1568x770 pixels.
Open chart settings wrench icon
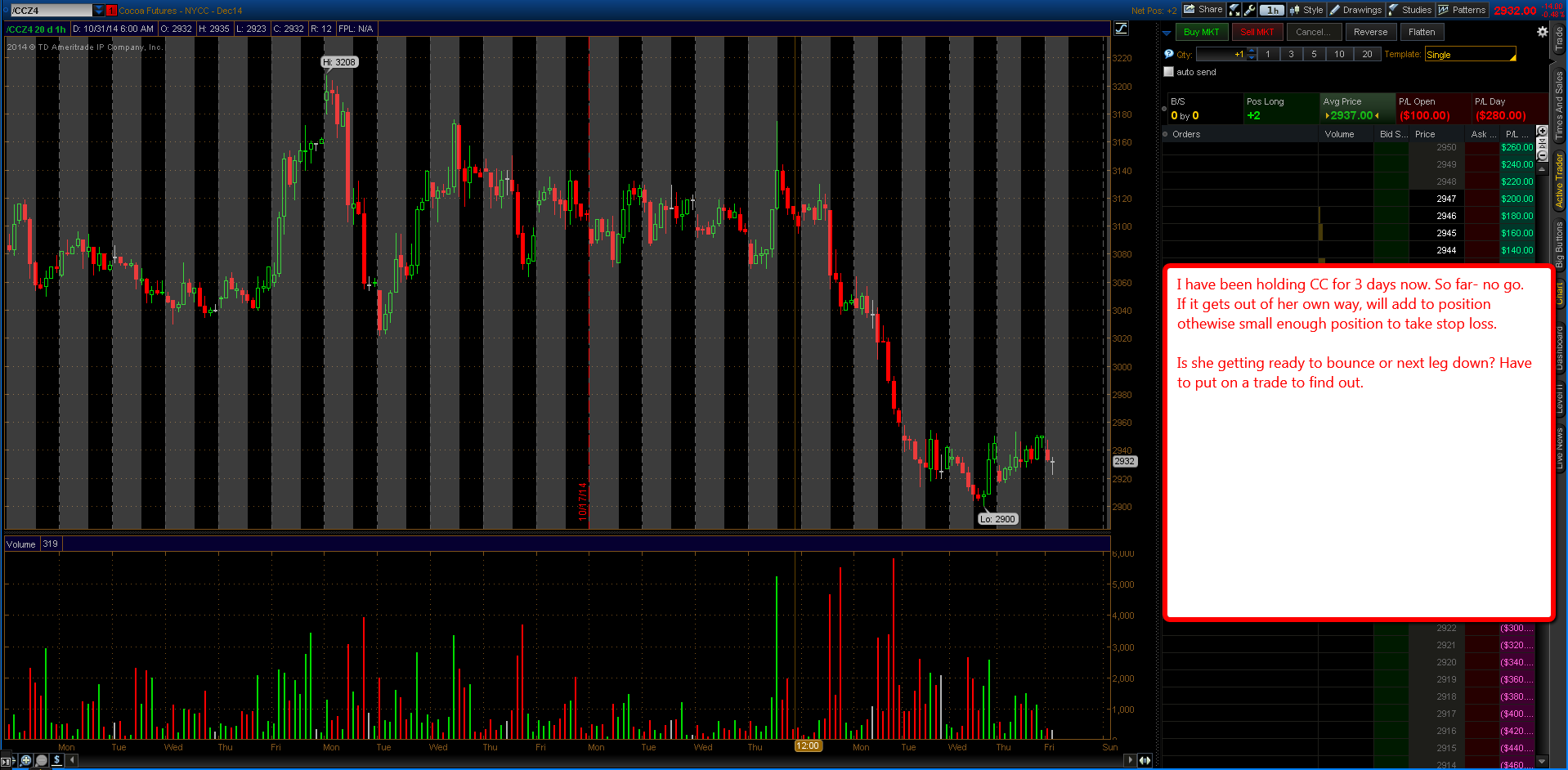tap(1249, 10)
